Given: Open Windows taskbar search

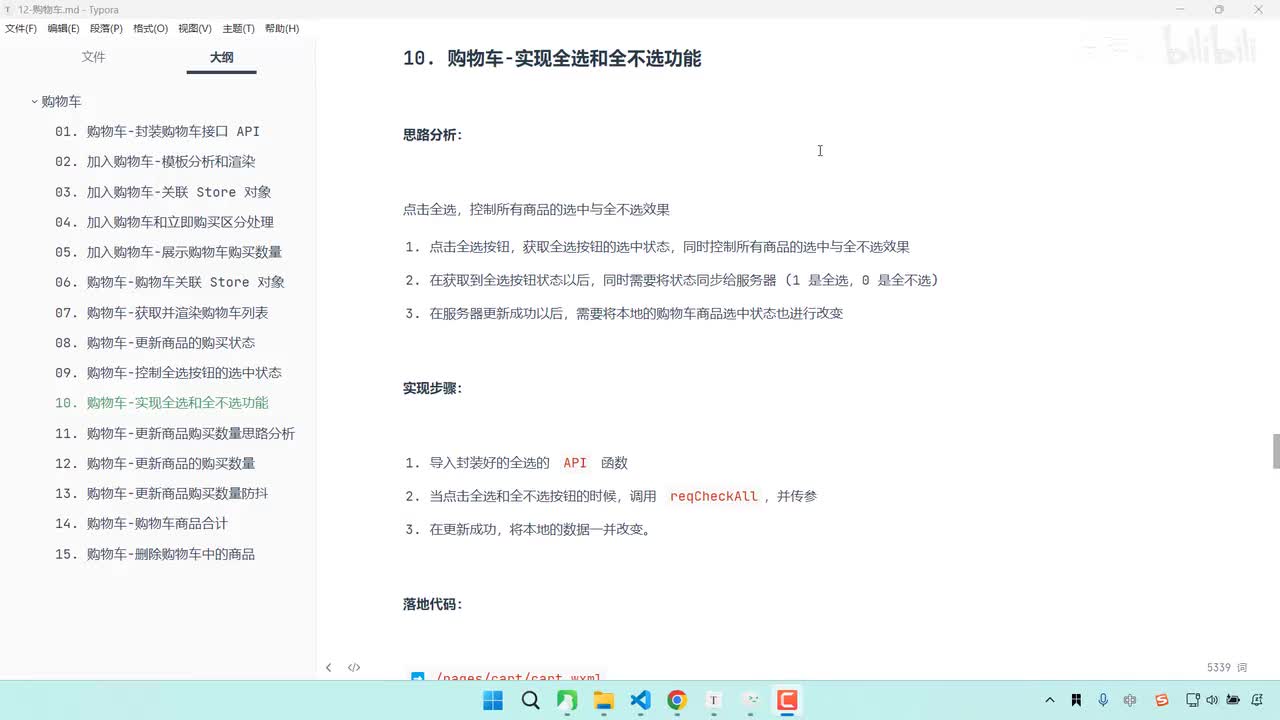Looking at the screenshot, I should [530, 700].
